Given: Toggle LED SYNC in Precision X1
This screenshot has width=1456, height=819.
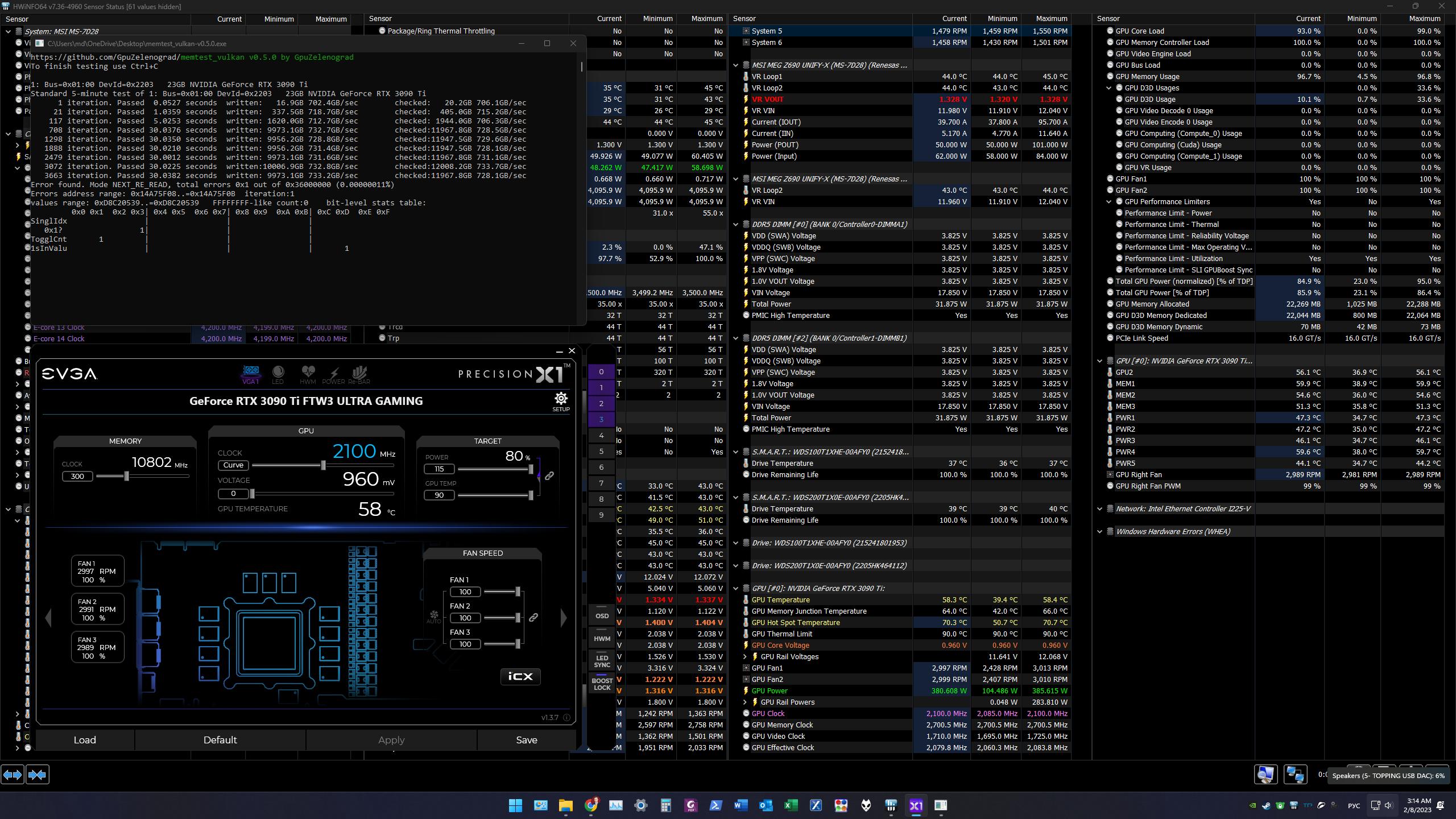Looking at the screenshot, I should click(x=602, y=661).
